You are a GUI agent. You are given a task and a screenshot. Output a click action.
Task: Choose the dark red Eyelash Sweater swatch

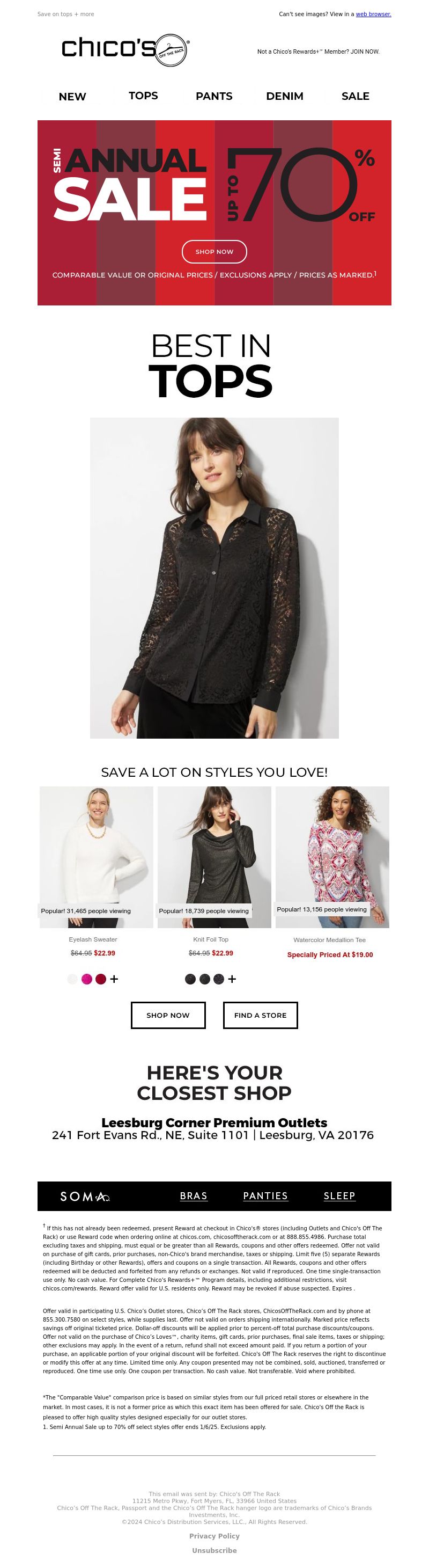point(101,979)
